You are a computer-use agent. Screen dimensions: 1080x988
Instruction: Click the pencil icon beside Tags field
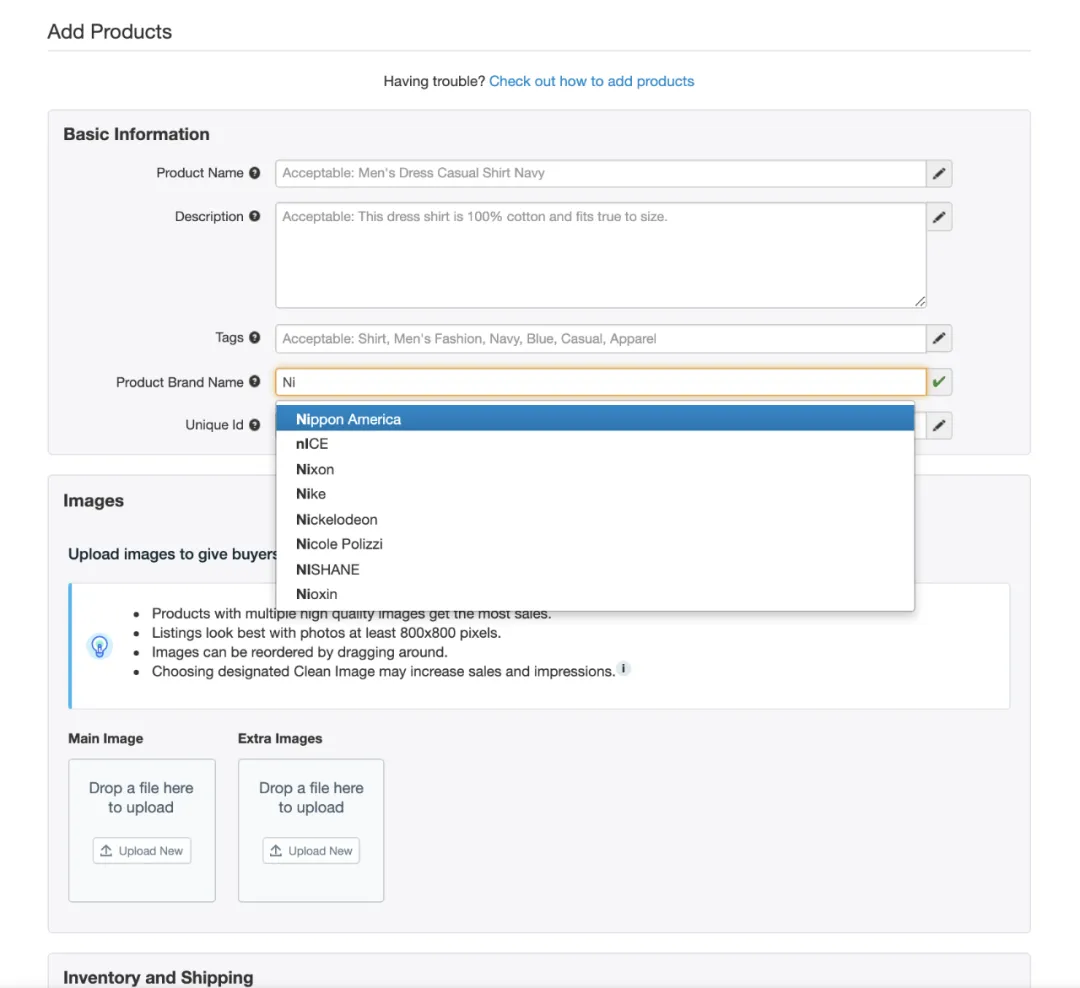click(x=939, y=338)
